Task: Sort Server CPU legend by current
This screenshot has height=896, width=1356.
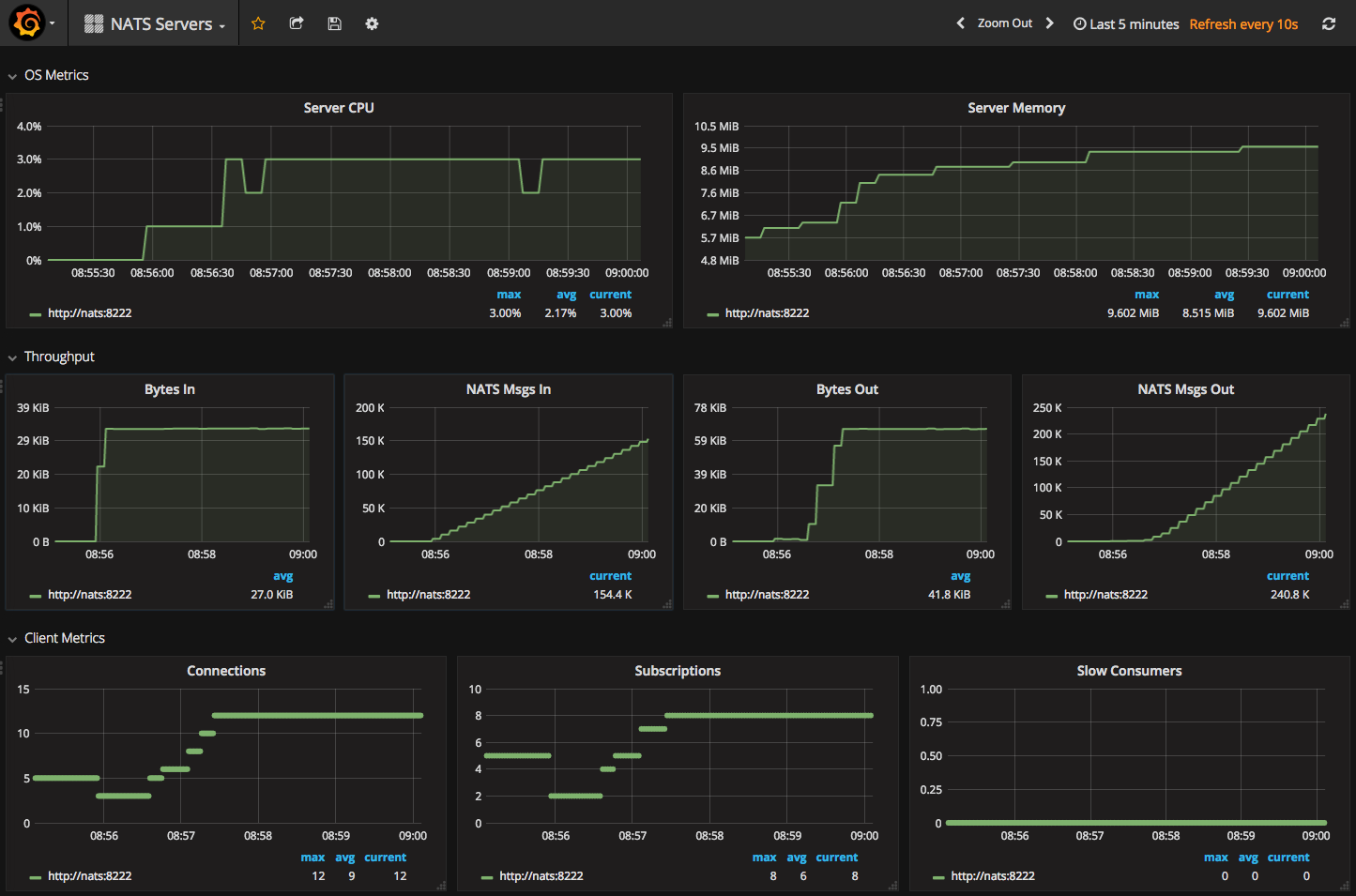Action: (x=611, y=295)
